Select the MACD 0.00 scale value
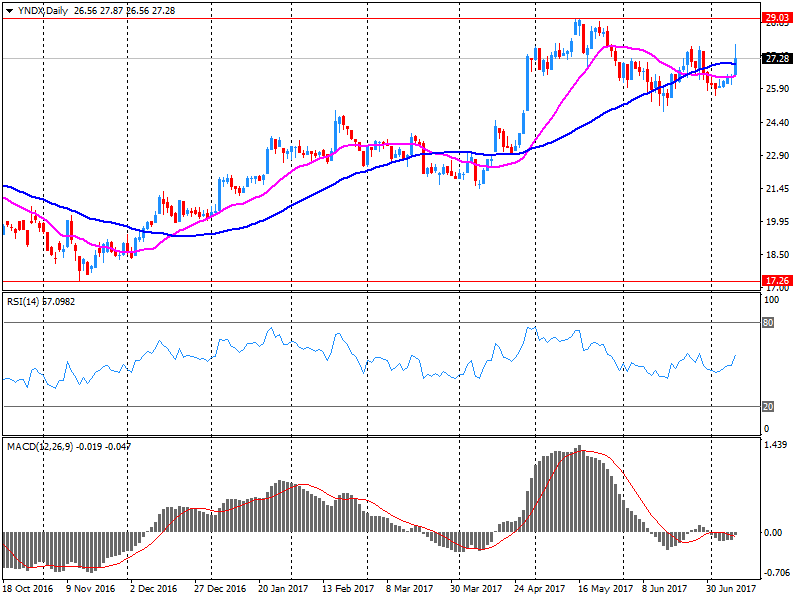Screen dimensions: 800x600 coord(773,532)
